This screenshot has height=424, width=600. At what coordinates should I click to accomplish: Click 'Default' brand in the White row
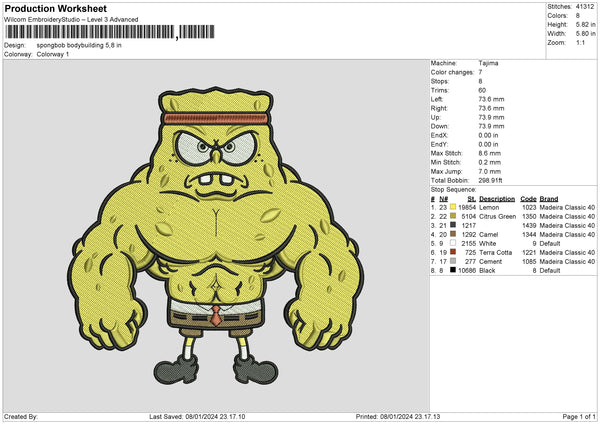click(x=550, y=243)
